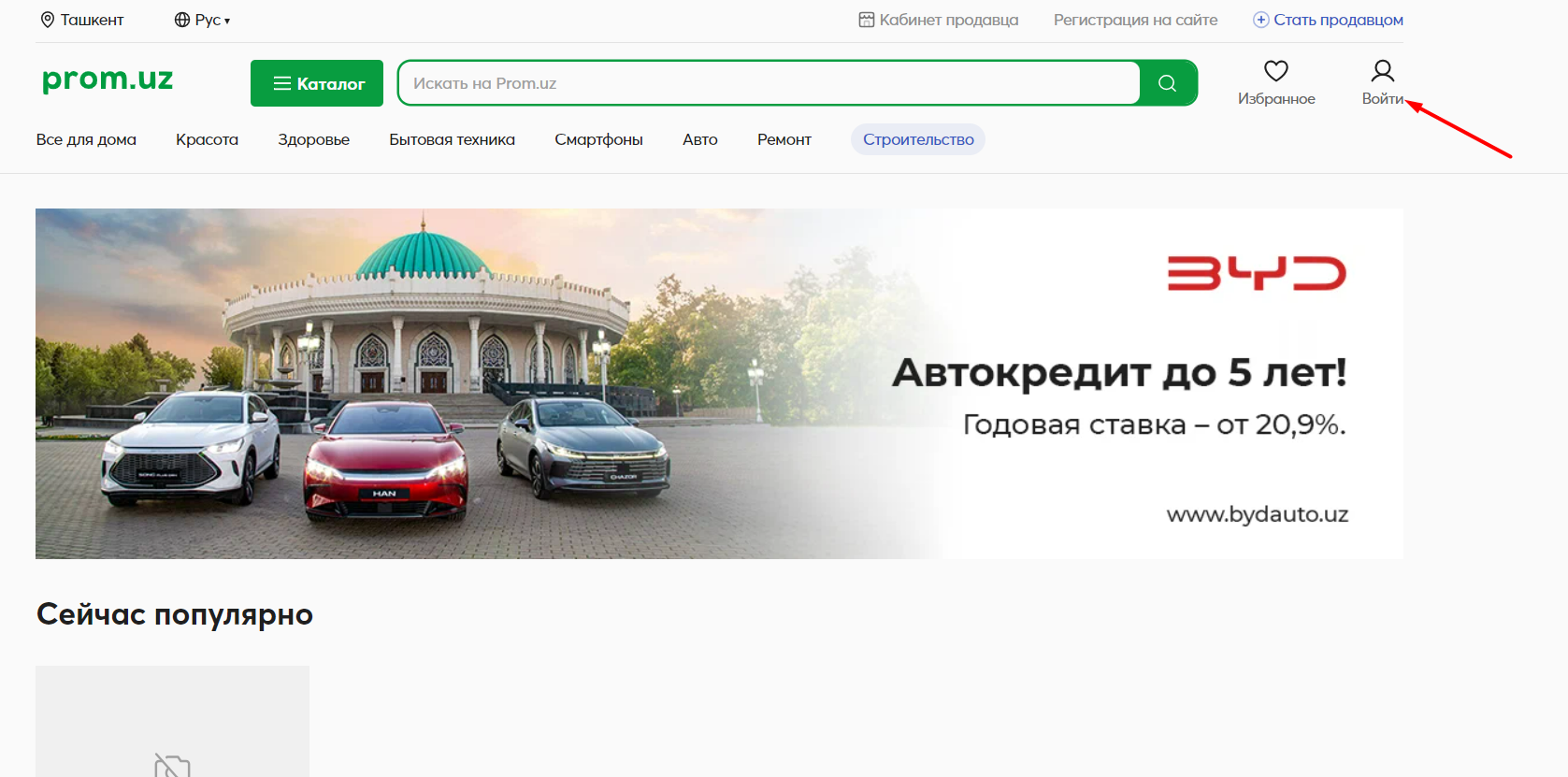Open the Ремонт category
The image size is (1568, 777).
click(784, 139)
